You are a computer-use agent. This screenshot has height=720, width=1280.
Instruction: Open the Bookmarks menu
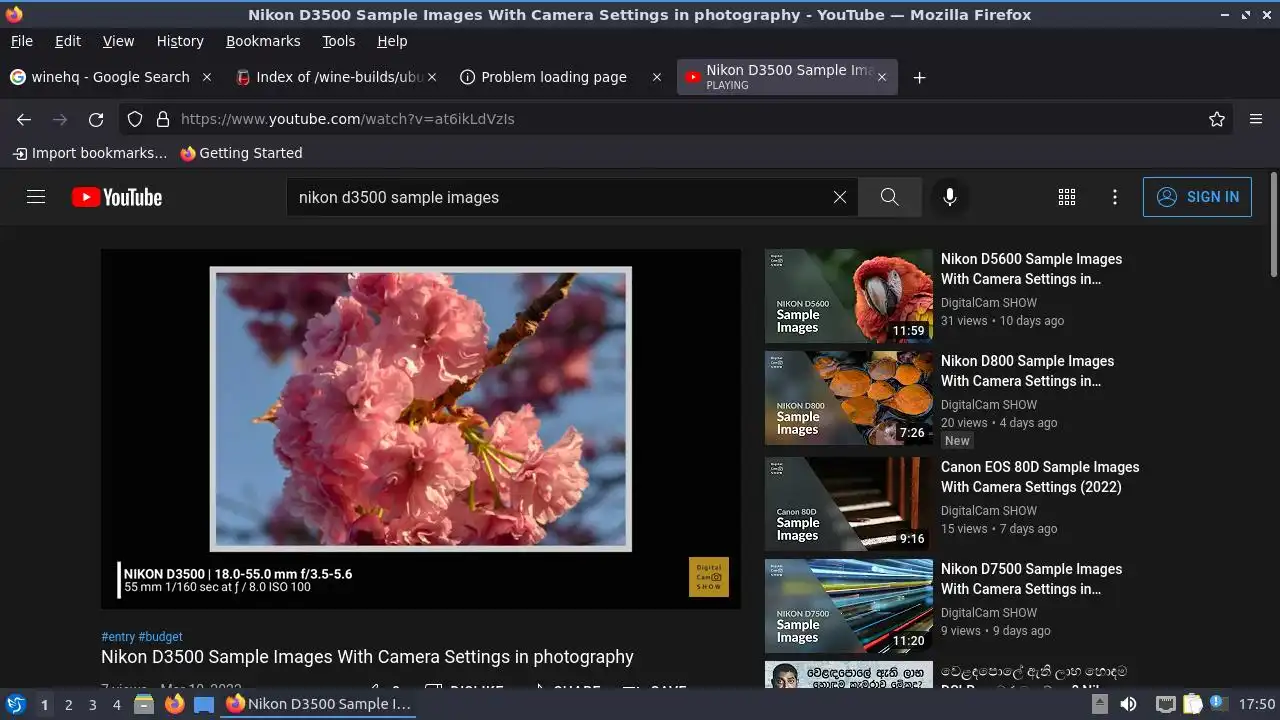tap(263, 41)
